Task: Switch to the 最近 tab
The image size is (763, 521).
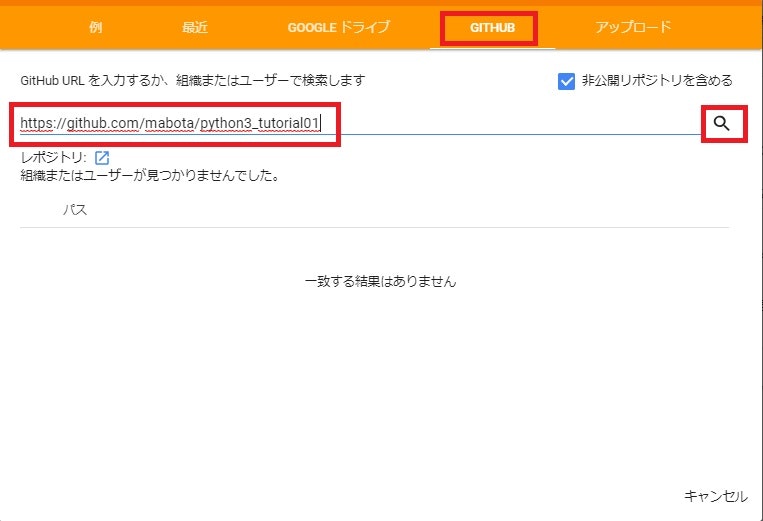Action: [195, 27]
